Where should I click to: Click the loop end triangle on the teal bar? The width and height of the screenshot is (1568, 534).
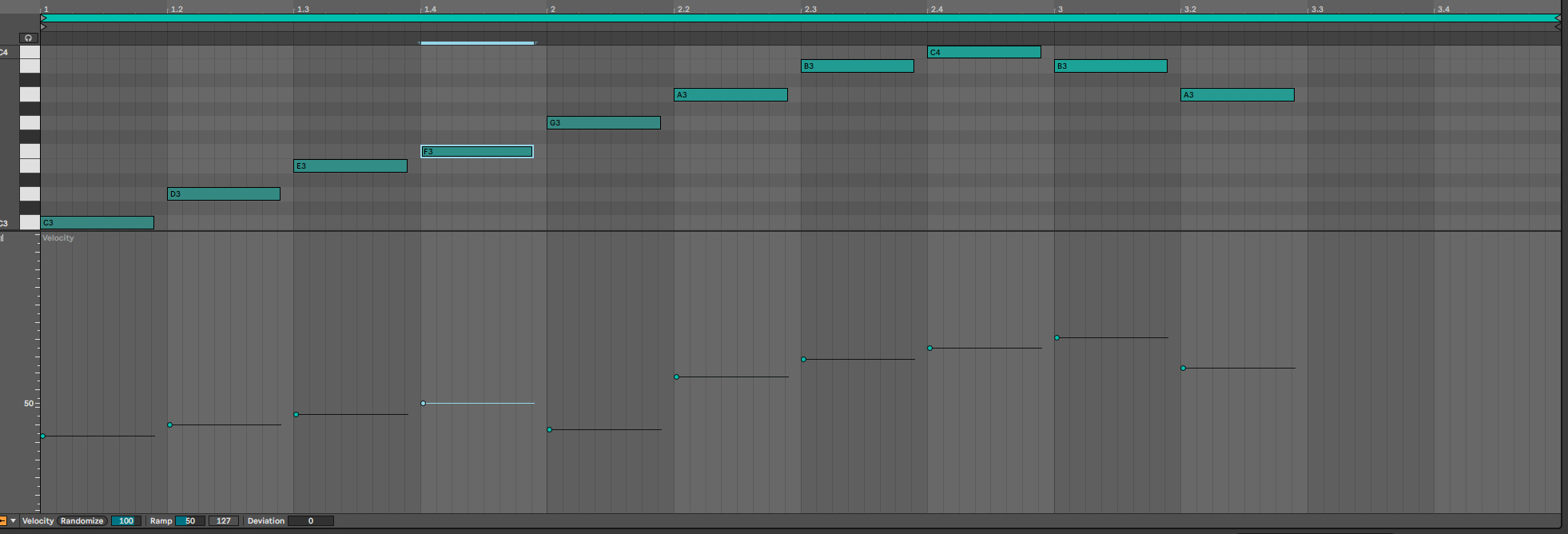coord(1557,18)
